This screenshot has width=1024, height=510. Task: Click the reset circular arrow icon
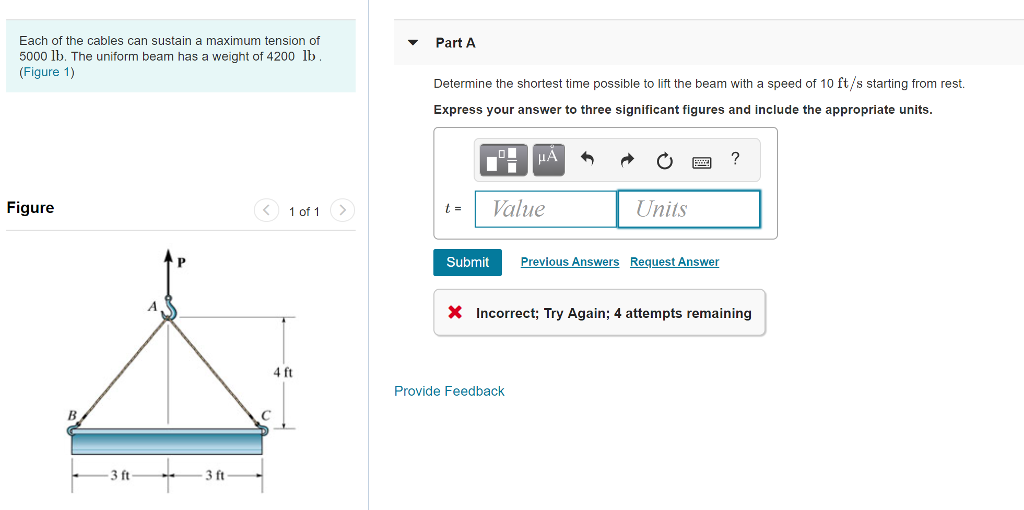pos(664,161)
